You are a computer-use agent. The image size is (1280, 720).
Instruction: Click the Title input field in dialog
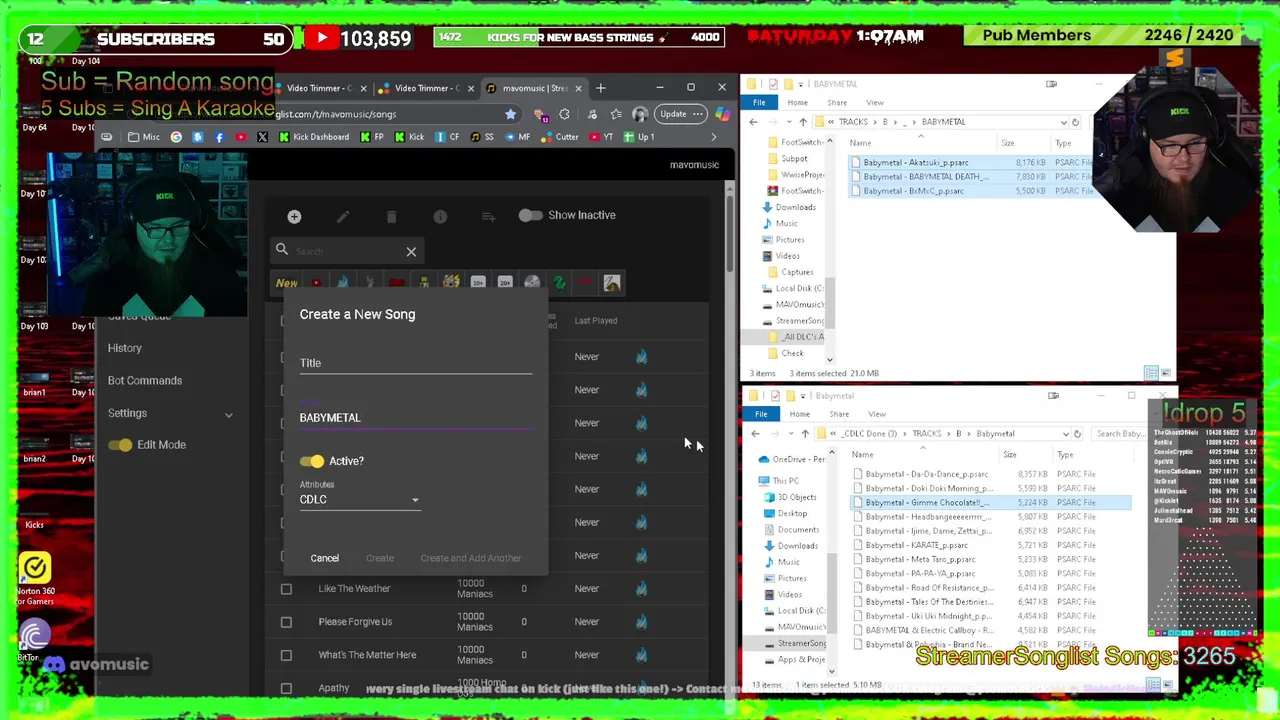[x=415, y=363]
